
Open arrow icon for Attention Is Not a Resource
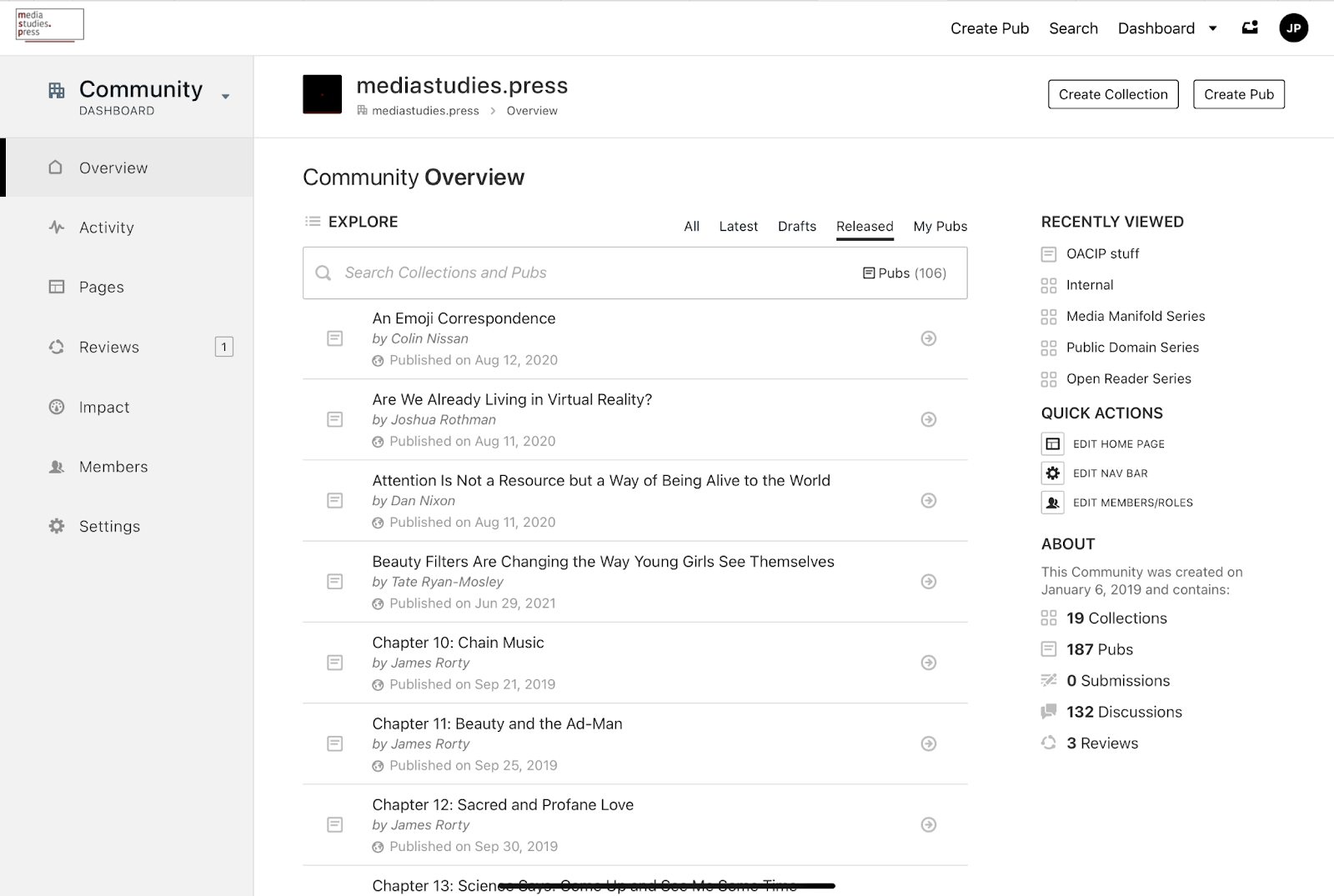(928, 500)
